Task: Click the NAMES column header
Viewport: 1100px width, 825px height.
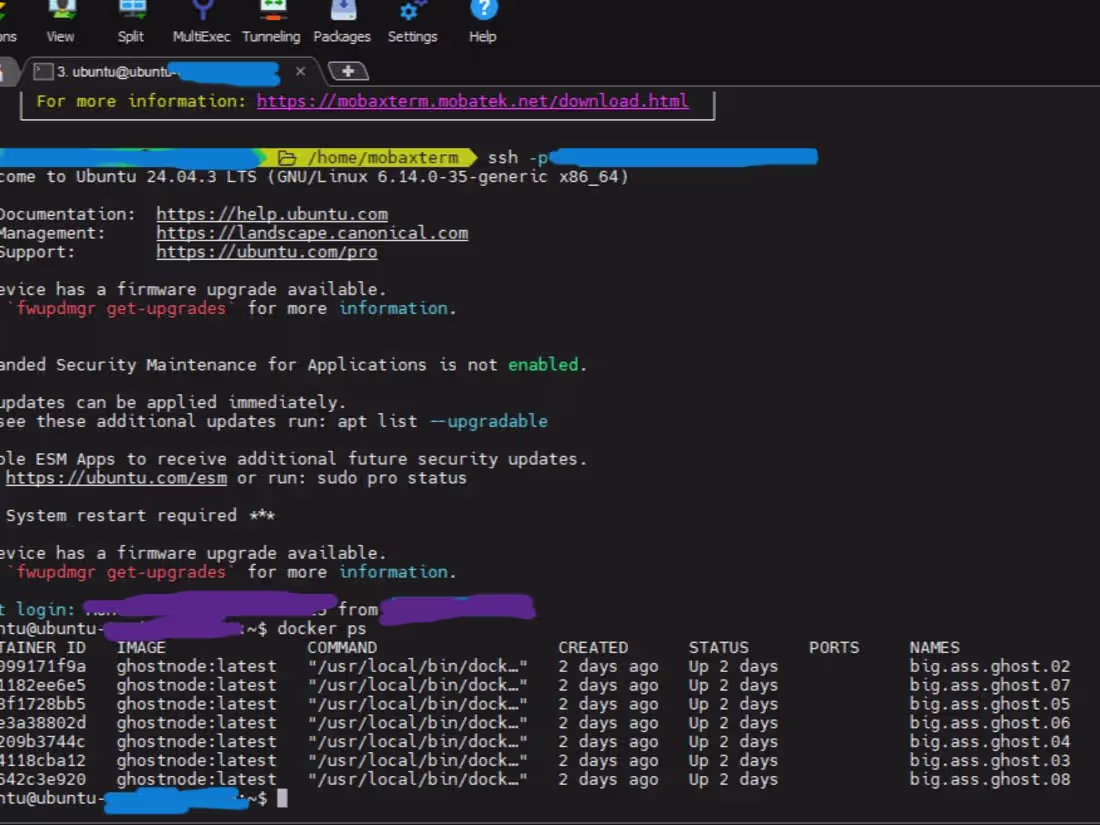Action: (x=934, y=648)
